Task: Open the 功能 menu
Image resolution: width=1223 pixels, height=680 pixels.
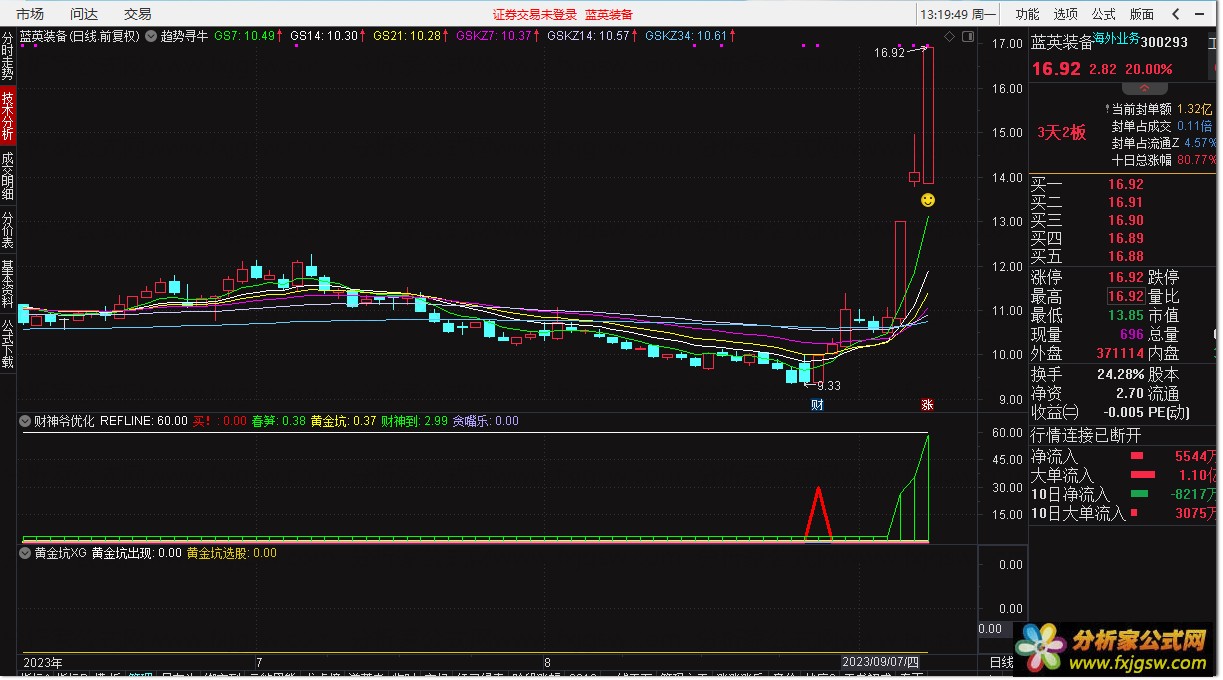Action: pyautogui.click(x=1027, y=14)
